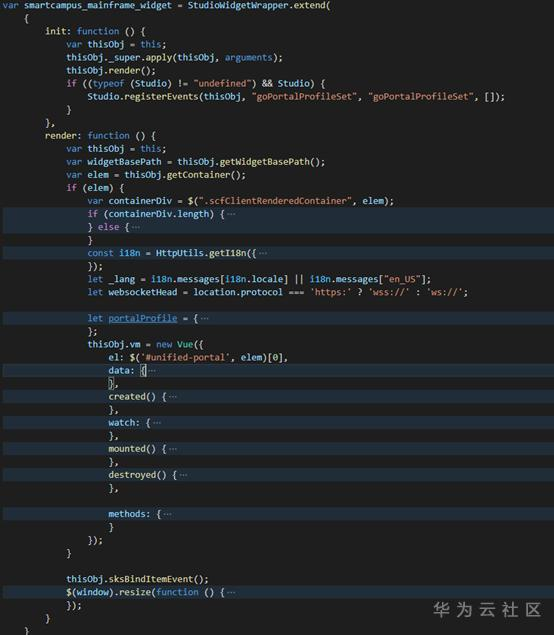Click the "en_US" string literal
The width and height of the screenshot is (554, 635).
[x=402, y=279]
